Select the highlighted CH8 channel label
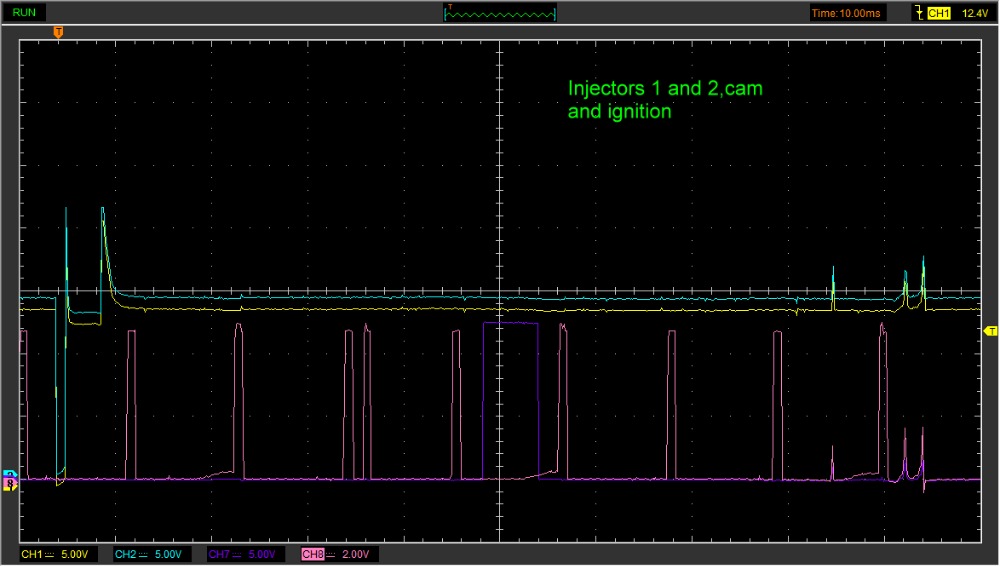This screenshot has width=1000, height=566. point(312,553)
